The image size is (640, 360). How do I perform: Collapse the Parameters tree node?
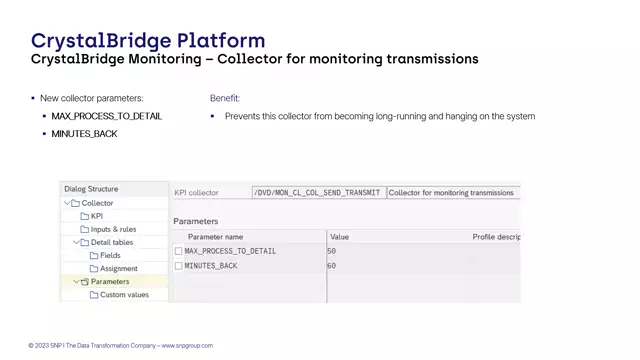click(76, 281)
